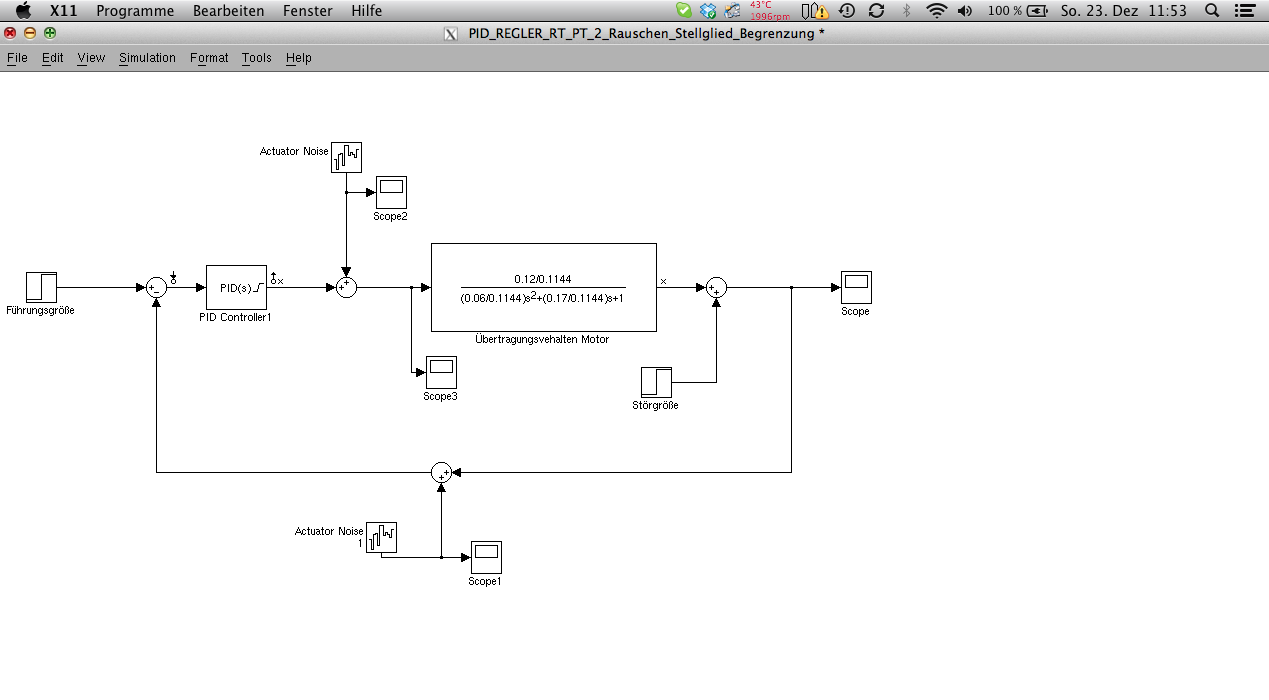Select the Störgröße step block
Screen dimensions: 1269x700
tap(656, 382)
